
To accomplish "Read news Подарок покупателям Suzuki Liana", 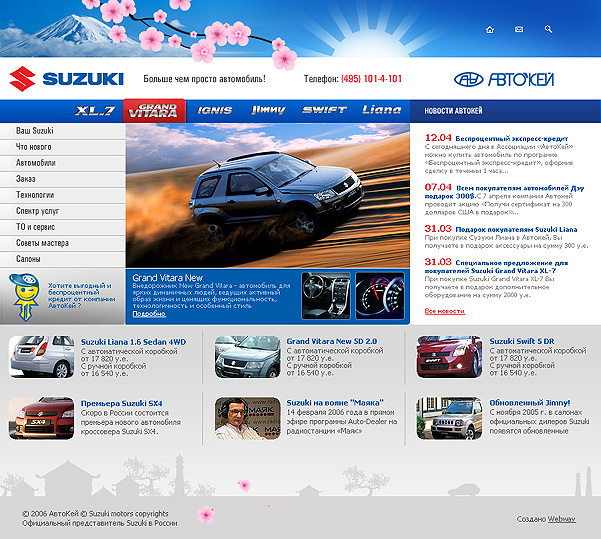I will tap(516, 230).
